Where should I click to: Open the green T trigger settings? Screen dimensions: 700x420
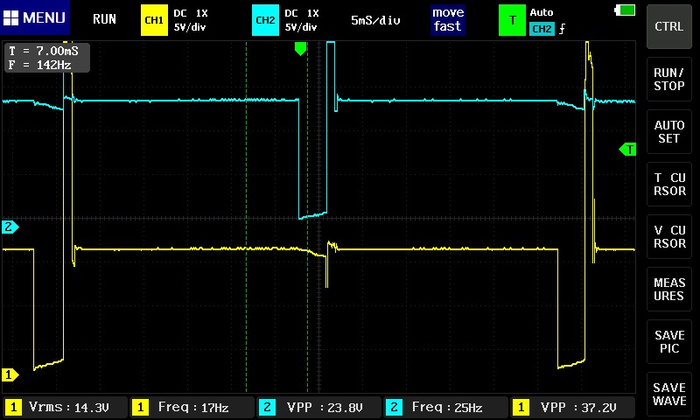click(x=513, y=19)
